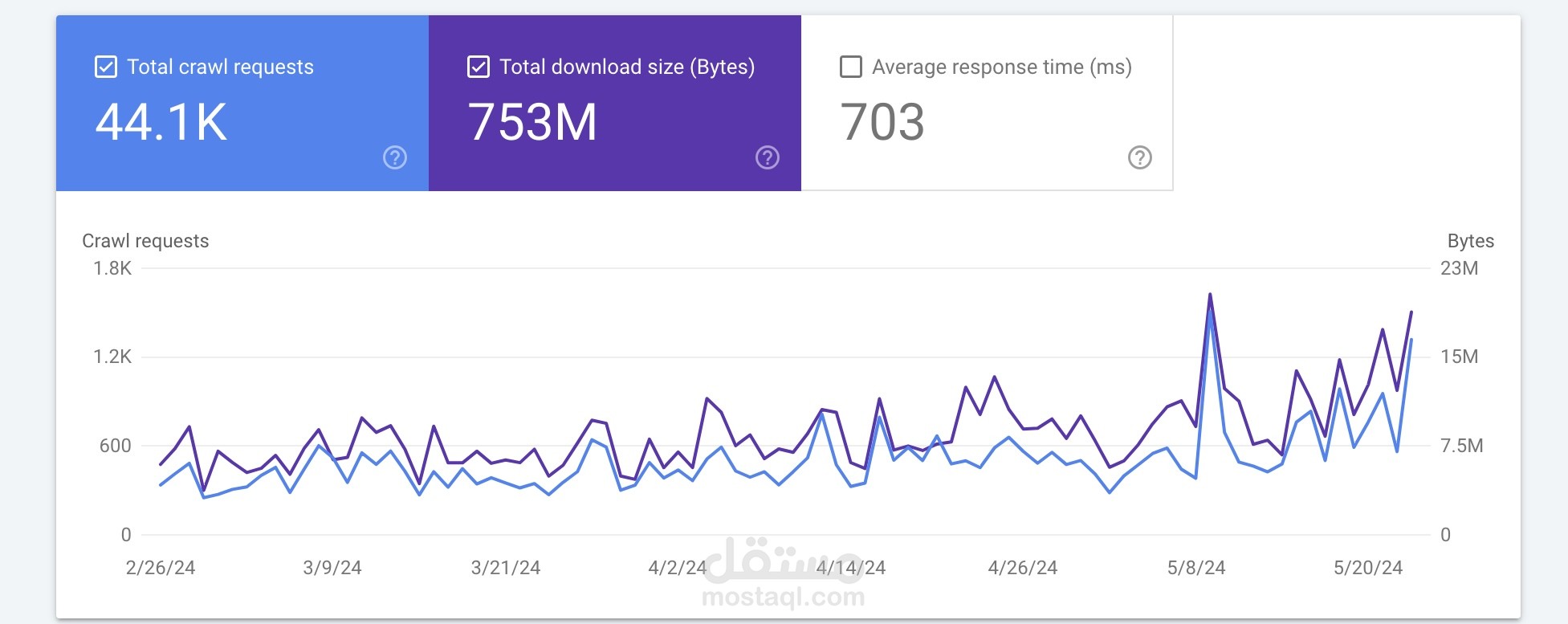Open help icon on Total download size card

768,157
